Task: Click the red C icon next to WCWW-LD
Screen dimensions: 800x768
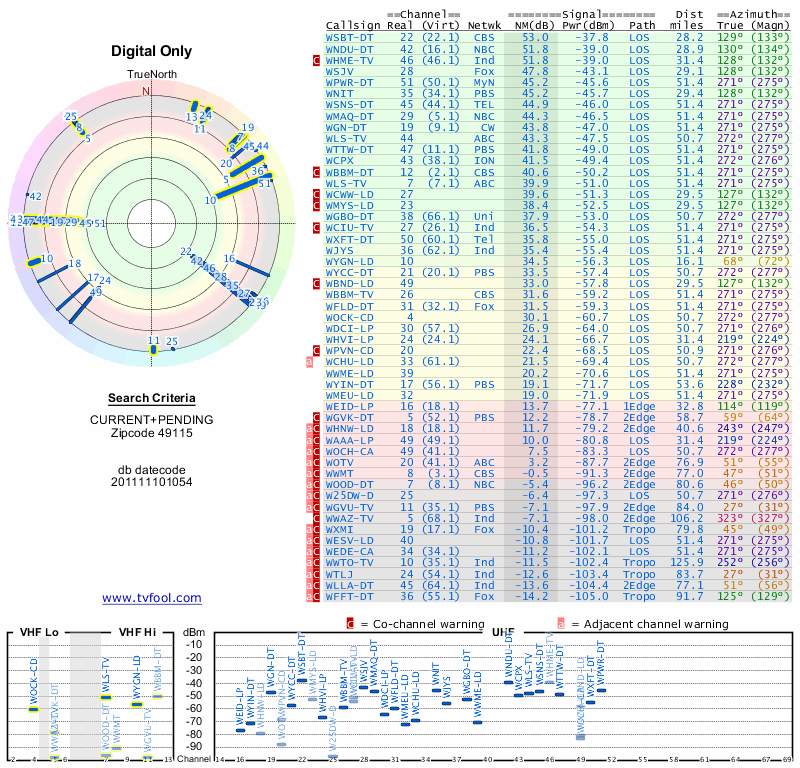Action: [316, 194]
